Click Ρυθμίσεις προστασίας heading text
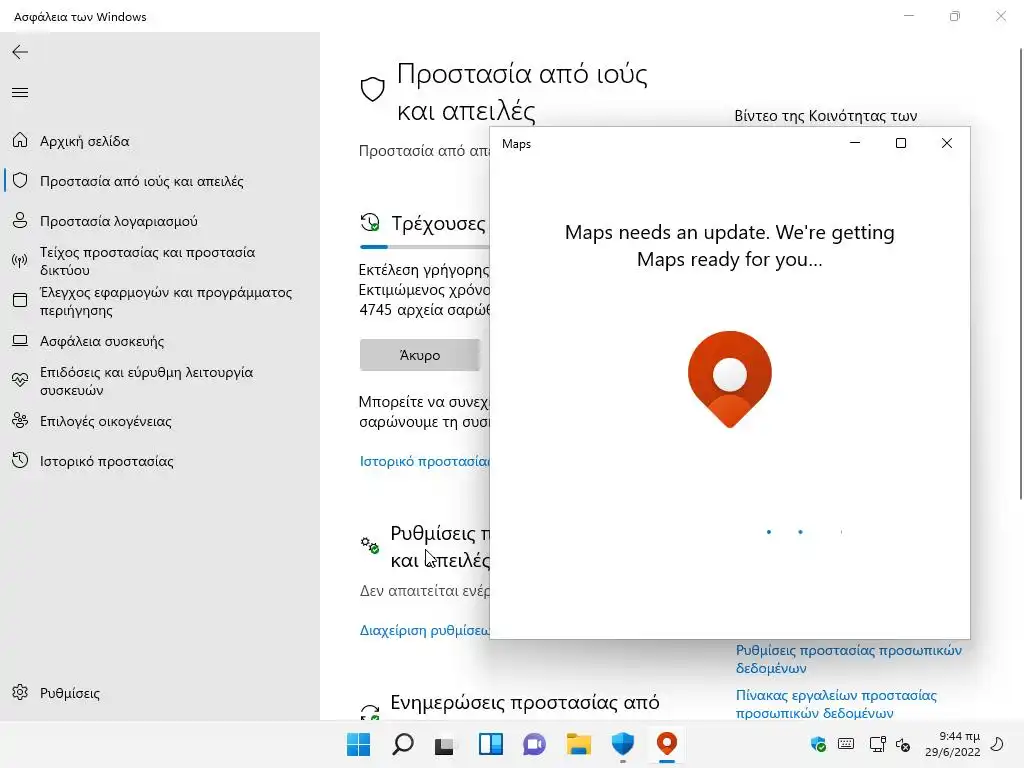Viewport: 1024px width, 768px height. 440,547
